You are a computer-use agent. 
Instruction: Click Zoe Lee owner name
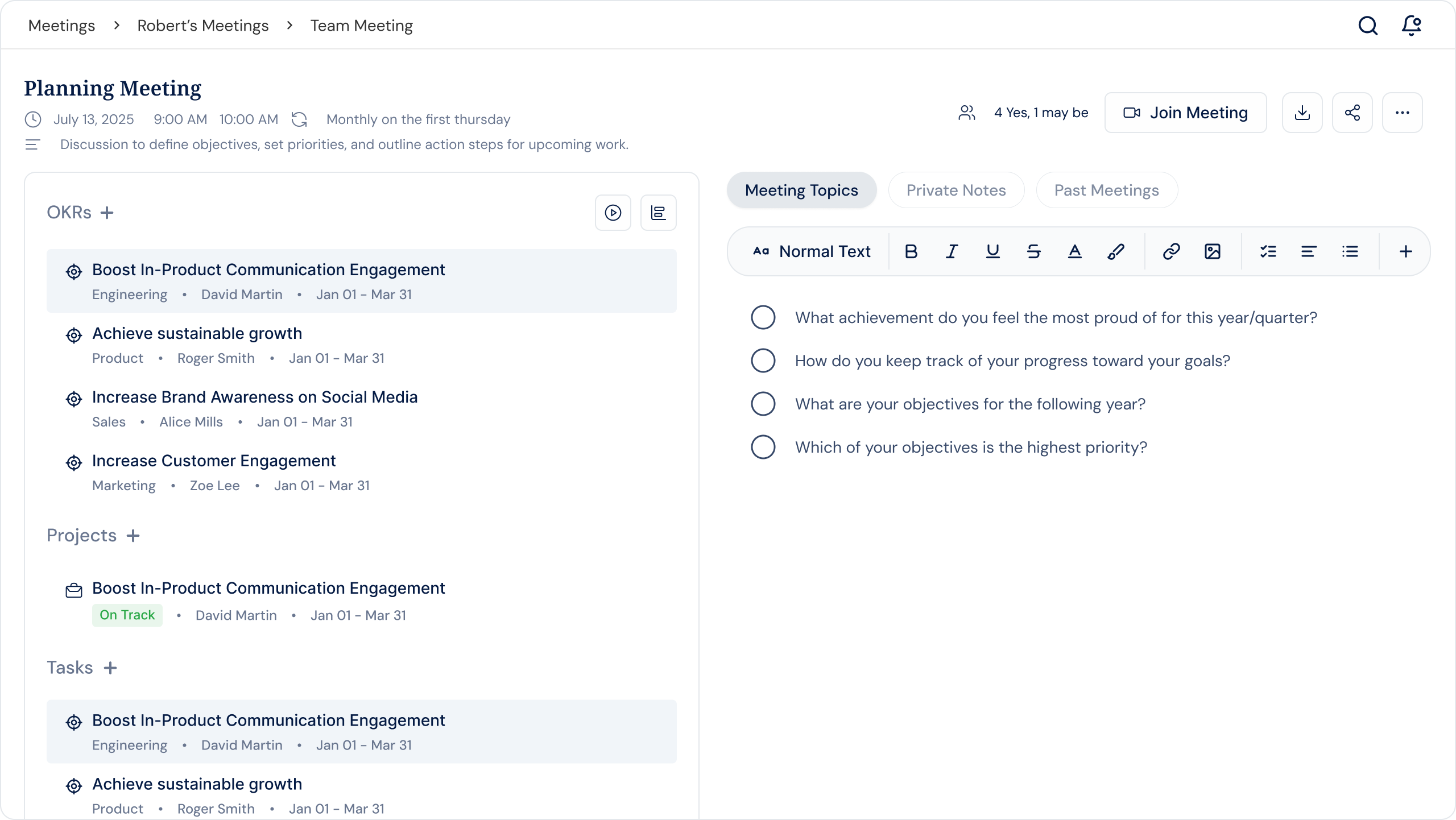point(214,486)
